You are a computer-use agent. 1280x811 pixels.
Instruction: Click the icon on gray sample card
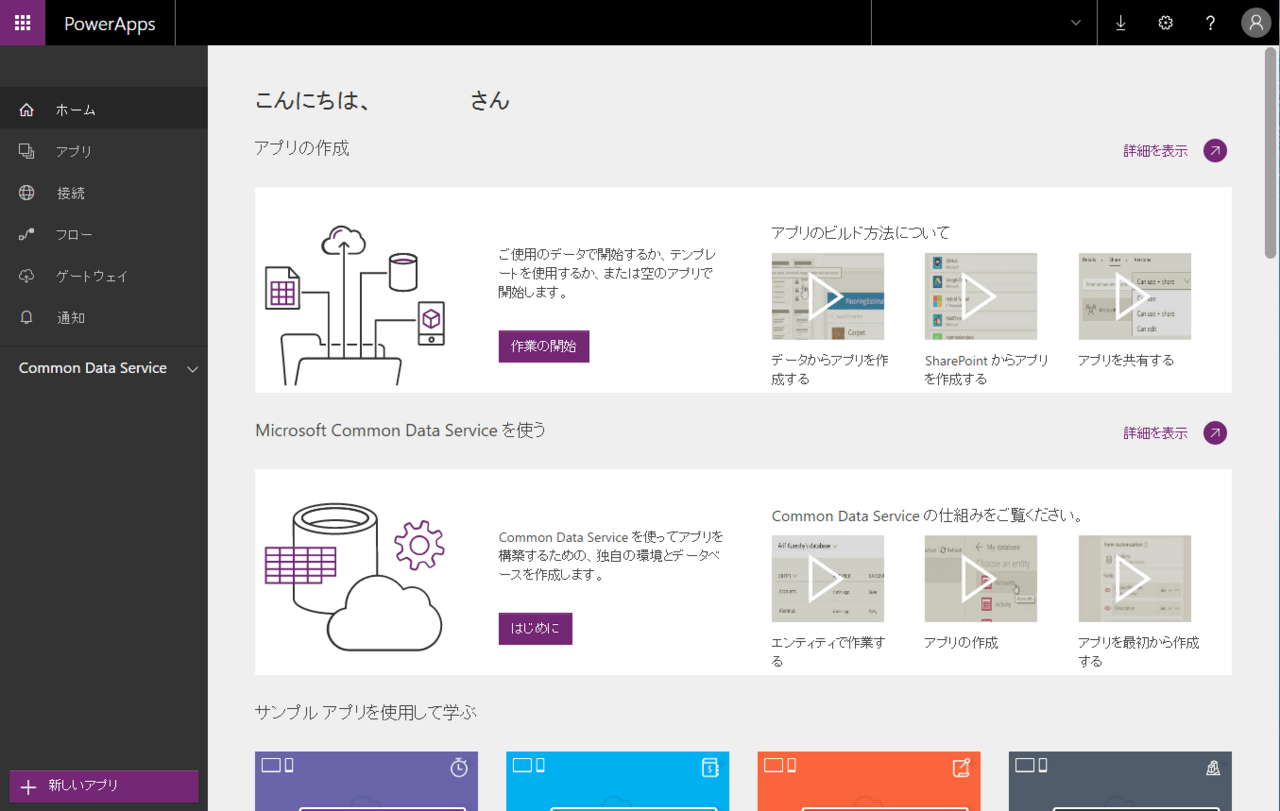pos(1213,767)
